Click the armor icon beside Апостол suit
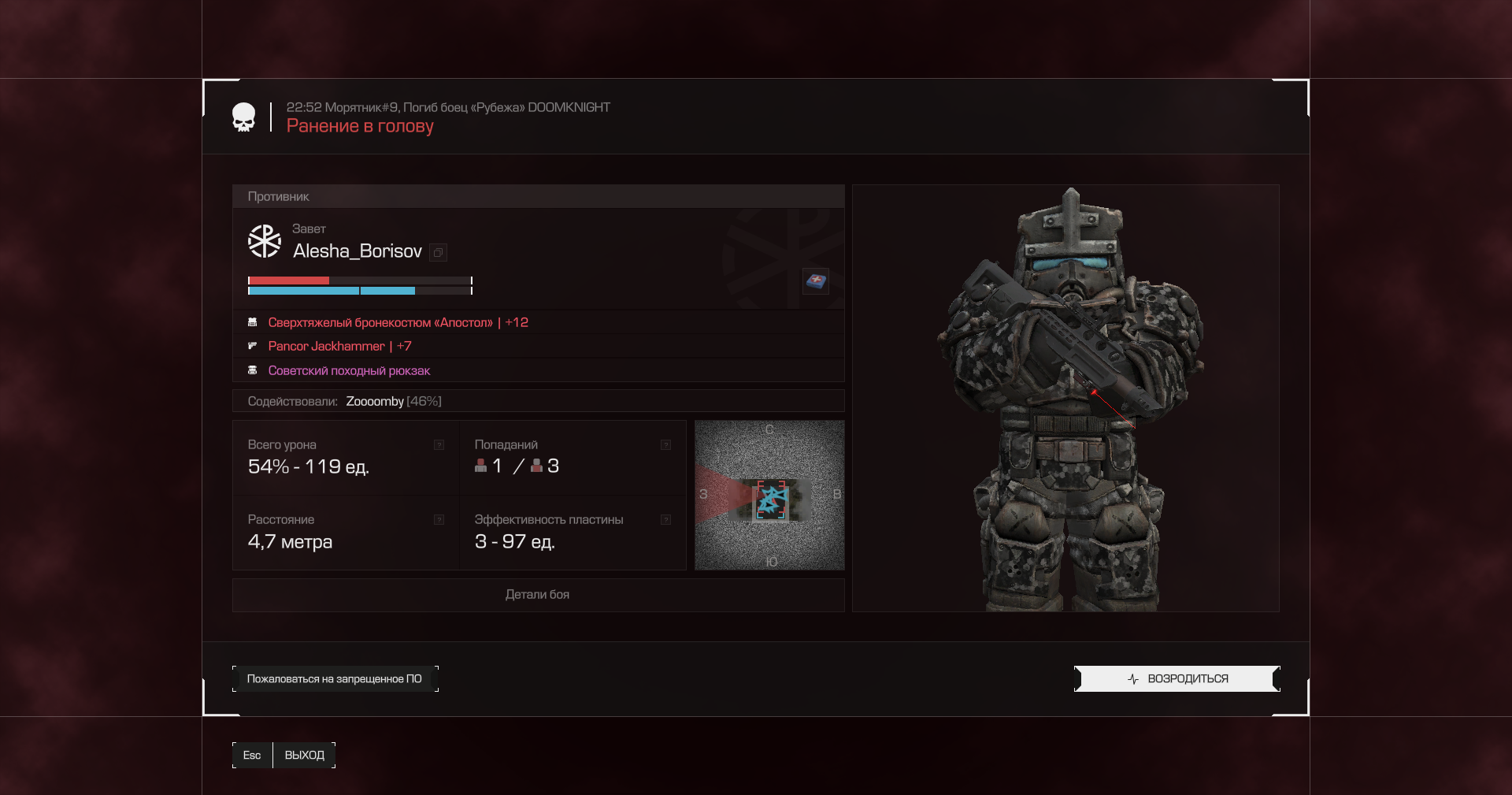Screen dimensions: 1512x795 pyautogui.click(x=253, y=322)
